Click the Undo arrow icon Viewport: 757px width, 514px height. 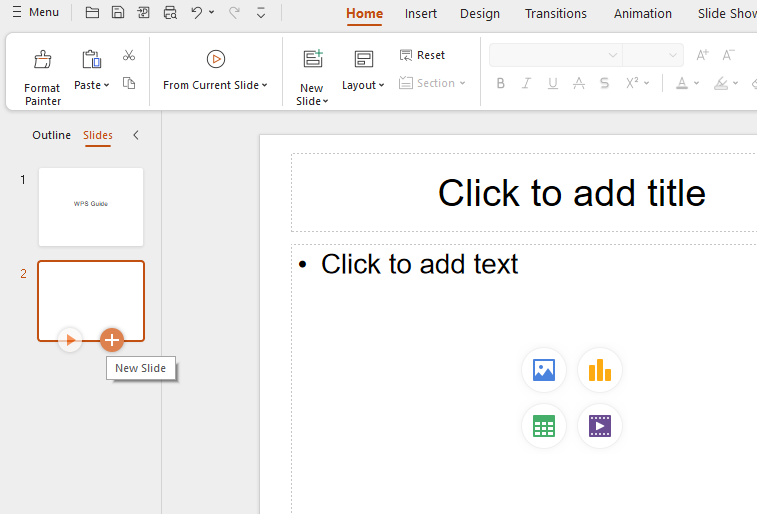coord(197,13)
